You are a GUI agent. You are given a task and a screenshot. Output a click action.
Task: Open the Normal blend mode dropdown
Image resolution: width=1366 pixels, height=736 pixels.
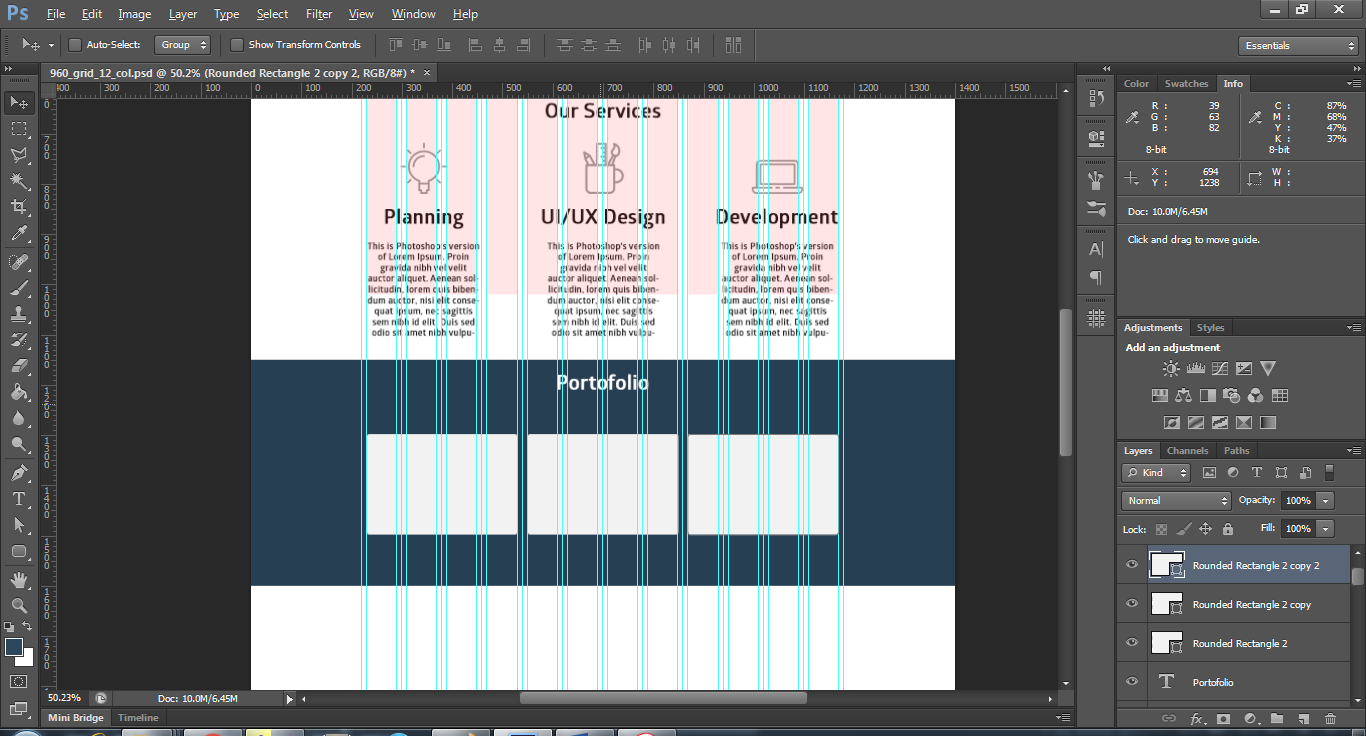click(x=1175, y=499)
